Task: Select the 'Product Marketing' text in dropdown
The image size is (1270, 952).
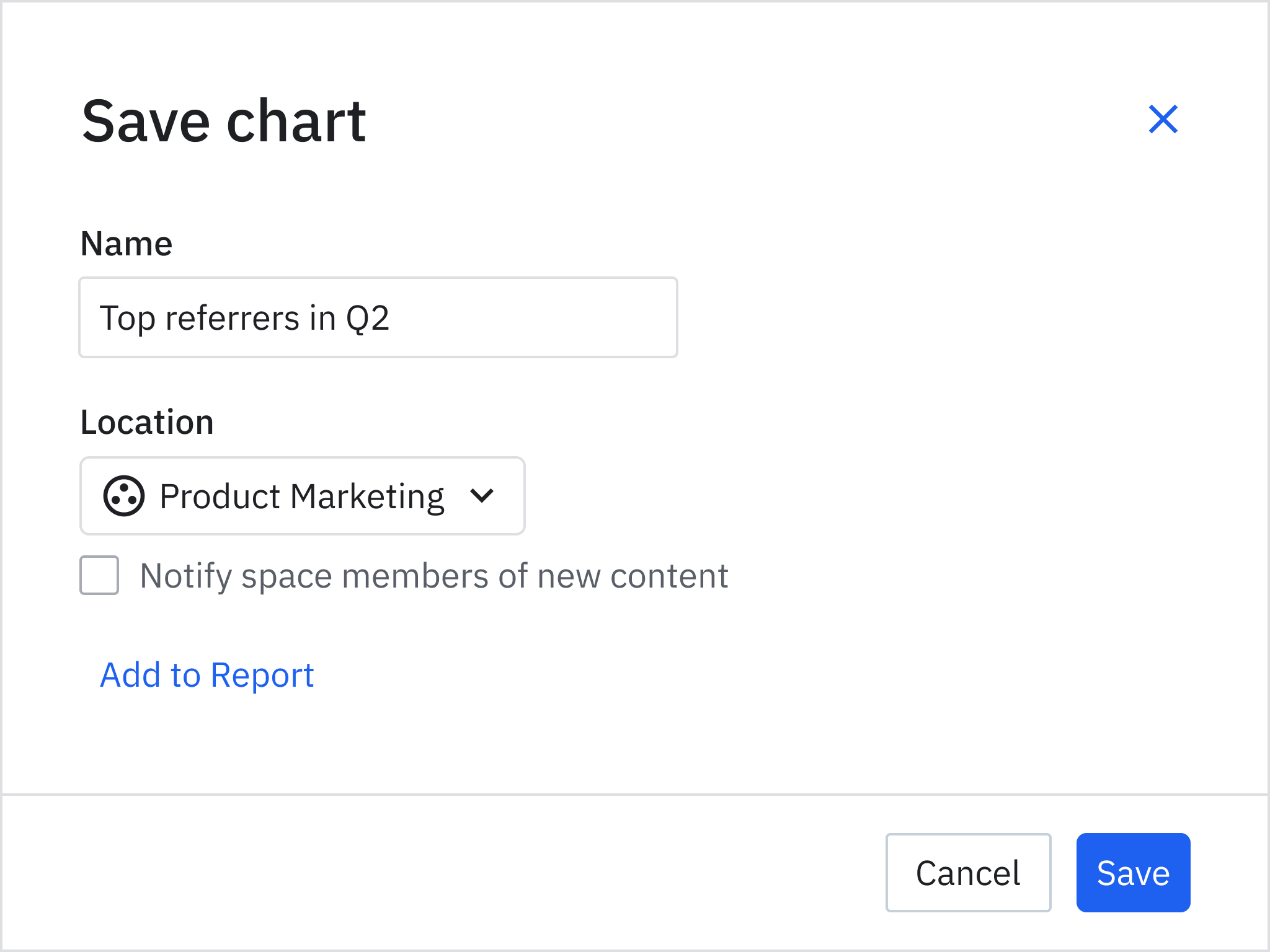Action: (301, 497)
